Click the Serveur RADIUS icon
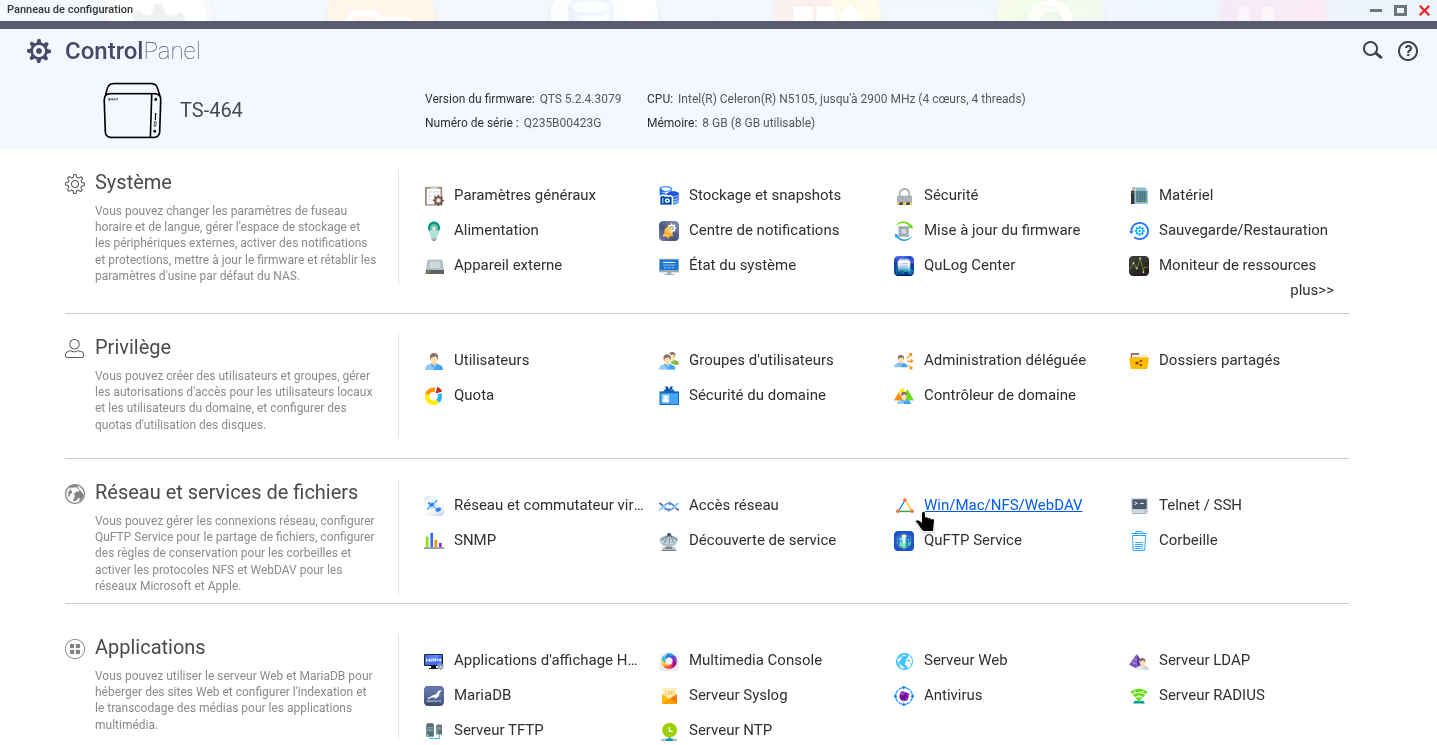The image size is (1437, 745). [x=1139, y=695]
